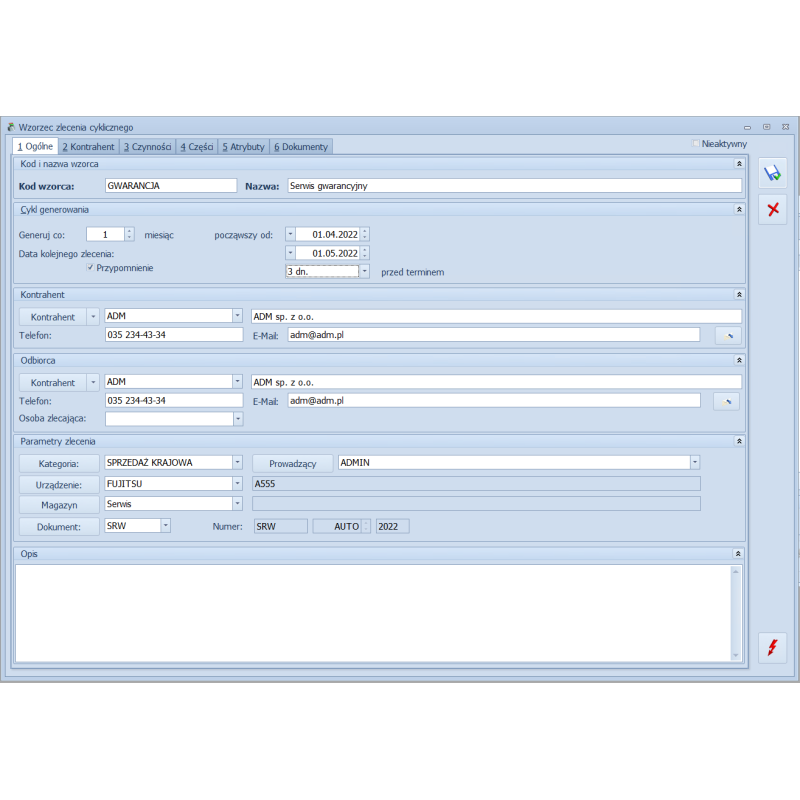Screen dimensions: 800x800
Task: Expand the 3 dn. reminder dropdown
Action: tap(364, 271)
